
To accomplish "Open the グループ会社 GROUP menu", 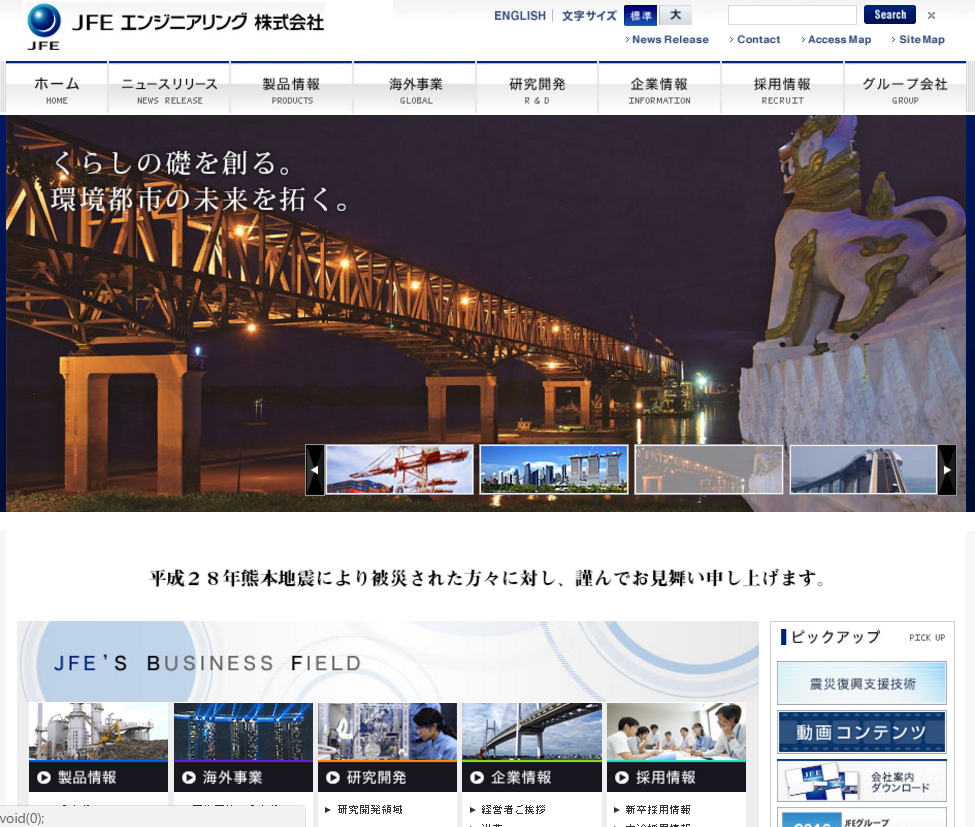I will click(x=905, y=89).
